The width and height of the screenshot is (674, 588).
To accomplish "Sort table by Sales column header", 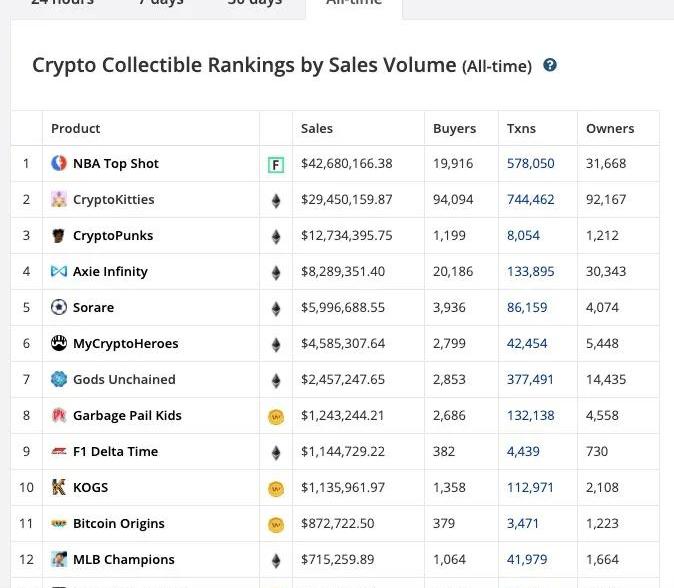I will 317,129.
